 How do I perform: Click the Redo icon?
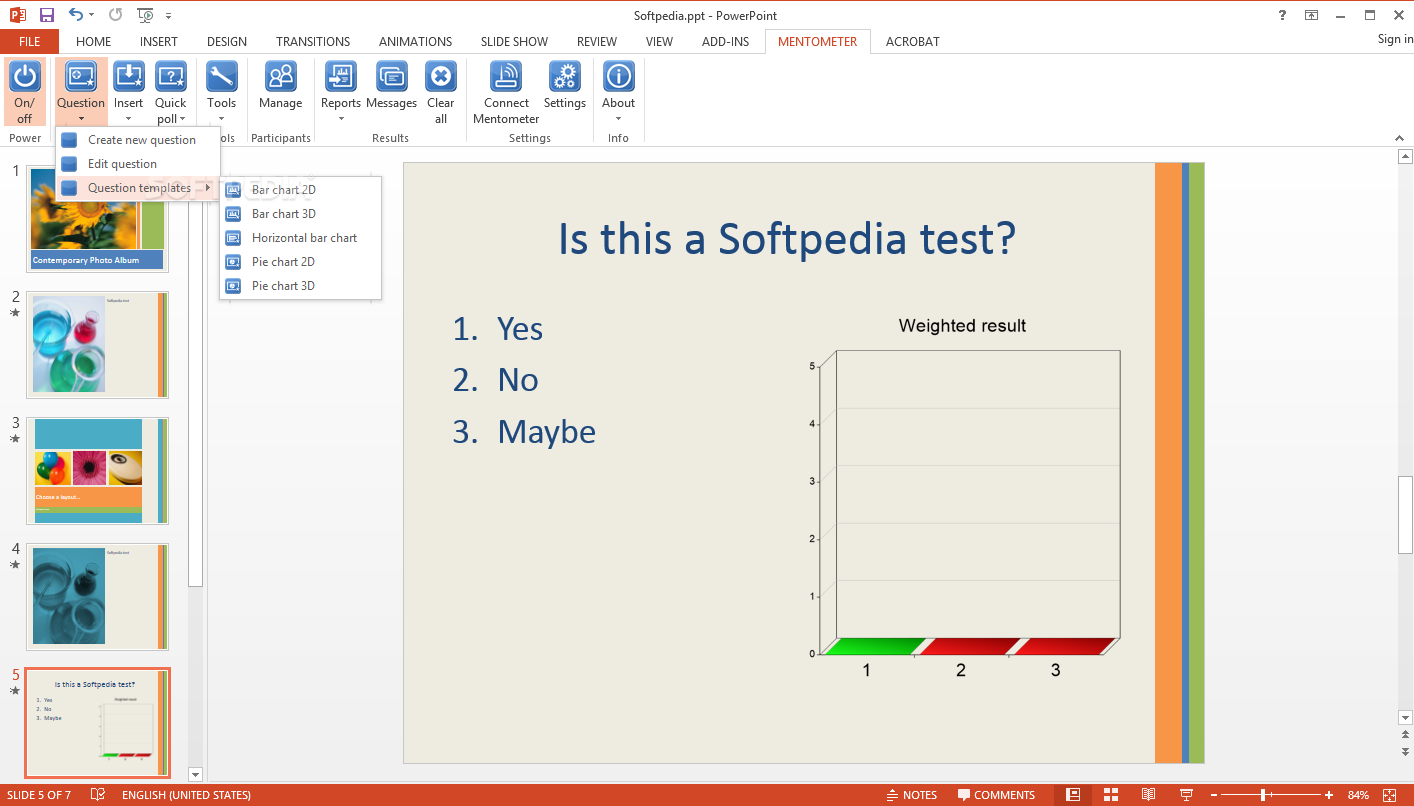click(x=115, y=15)
